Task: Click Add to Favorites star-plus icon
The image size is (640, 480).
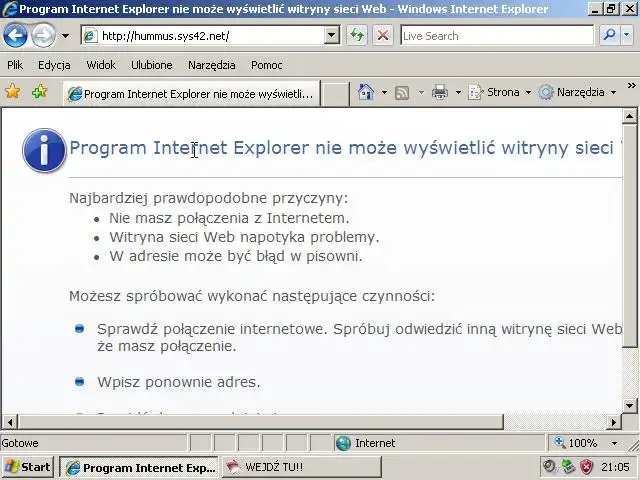Action: [x=40, y=91]
